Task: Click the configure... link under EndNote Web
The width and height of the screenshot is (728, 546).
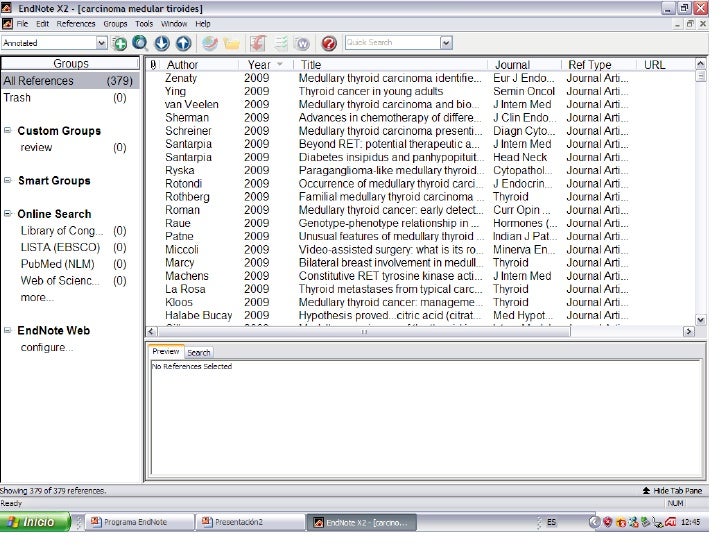Action: 46,348
